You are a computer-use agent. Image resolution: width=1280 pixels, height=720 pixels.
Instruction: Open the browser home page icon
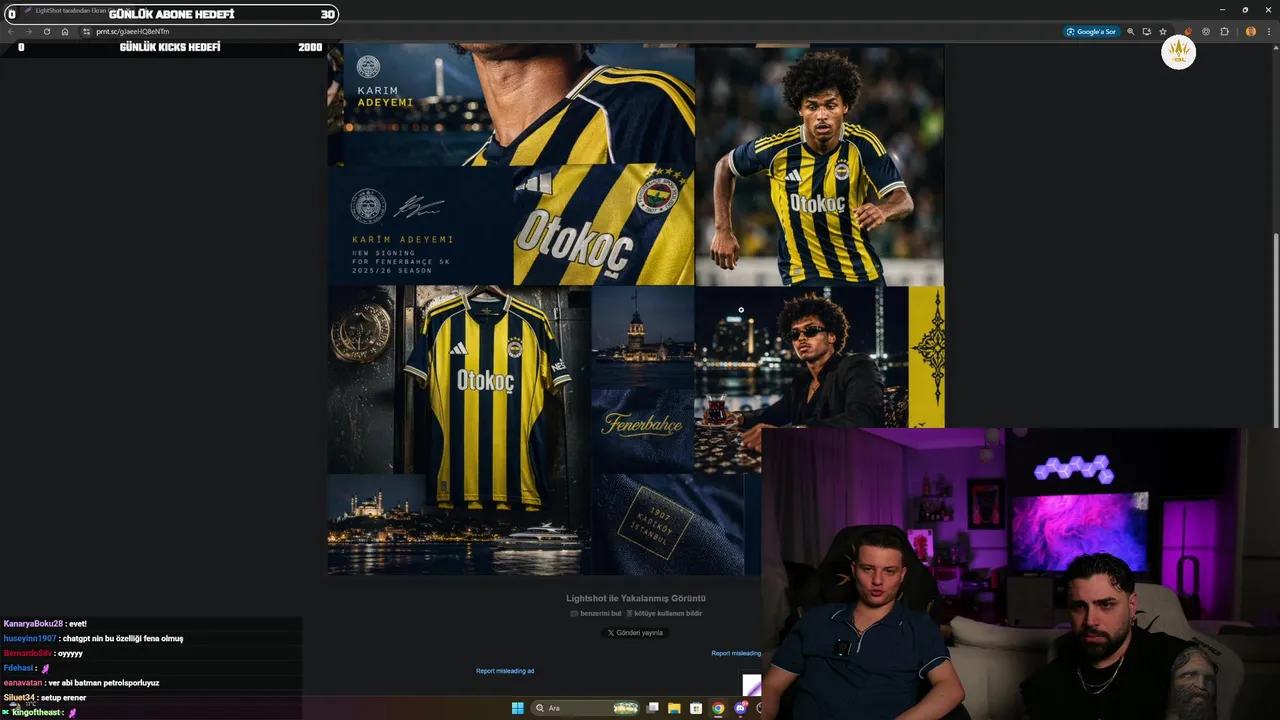coord(65,32)
